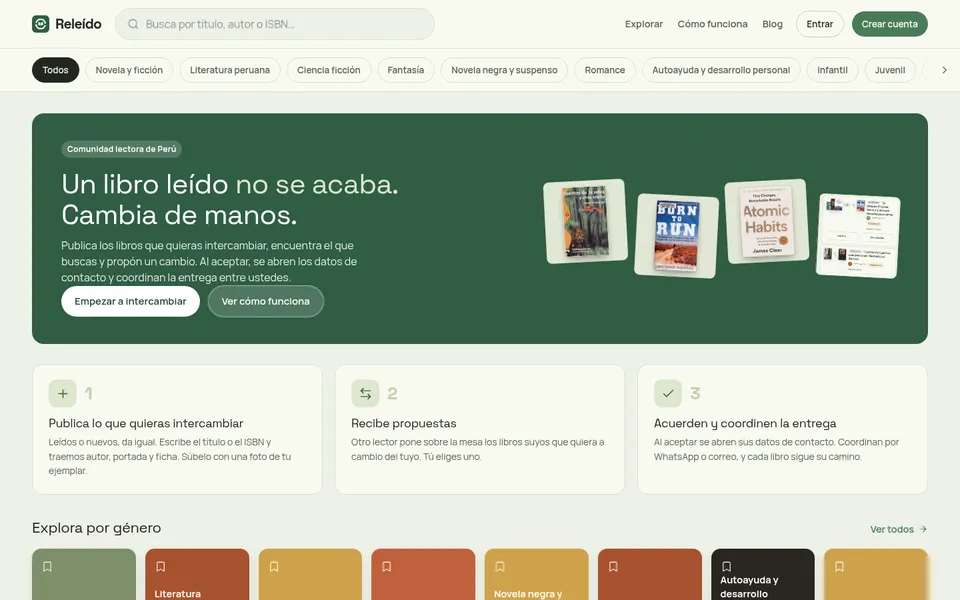Click the swap arrows icon of step 2

[x=365, y=393]
